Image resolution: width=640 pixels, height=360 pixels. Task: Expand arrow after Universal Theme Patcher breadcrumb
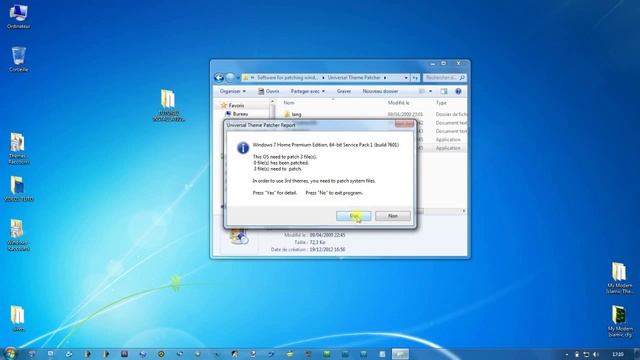coord(385,78)
